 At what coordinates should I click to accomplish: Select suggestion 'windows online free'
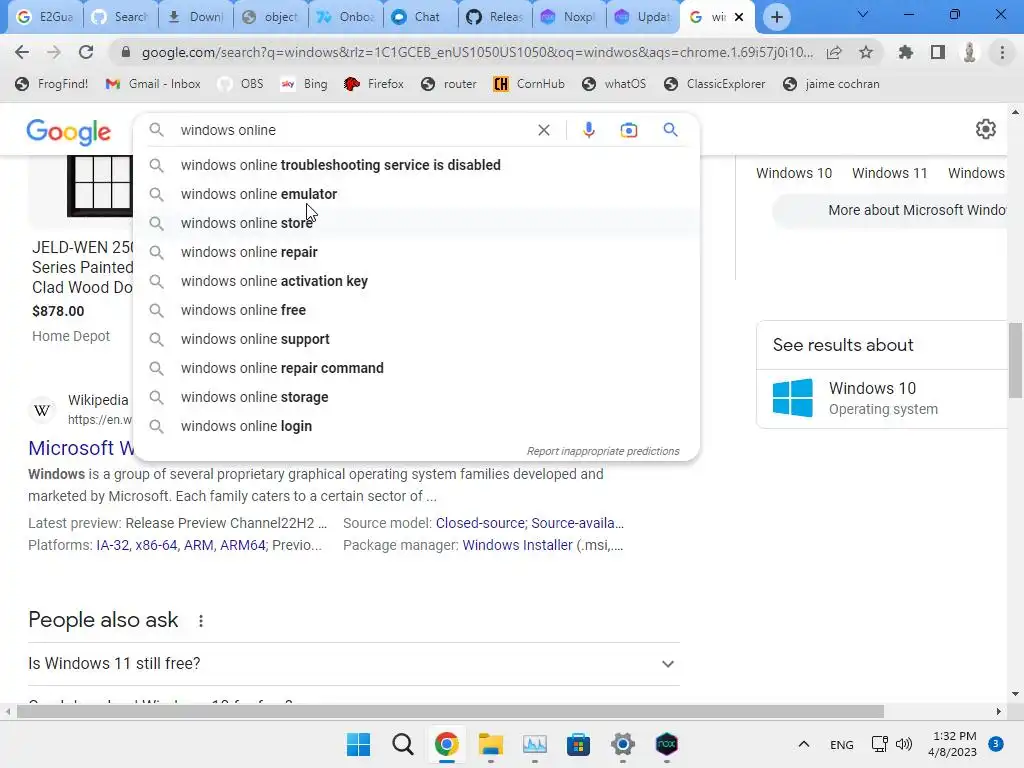416,310
